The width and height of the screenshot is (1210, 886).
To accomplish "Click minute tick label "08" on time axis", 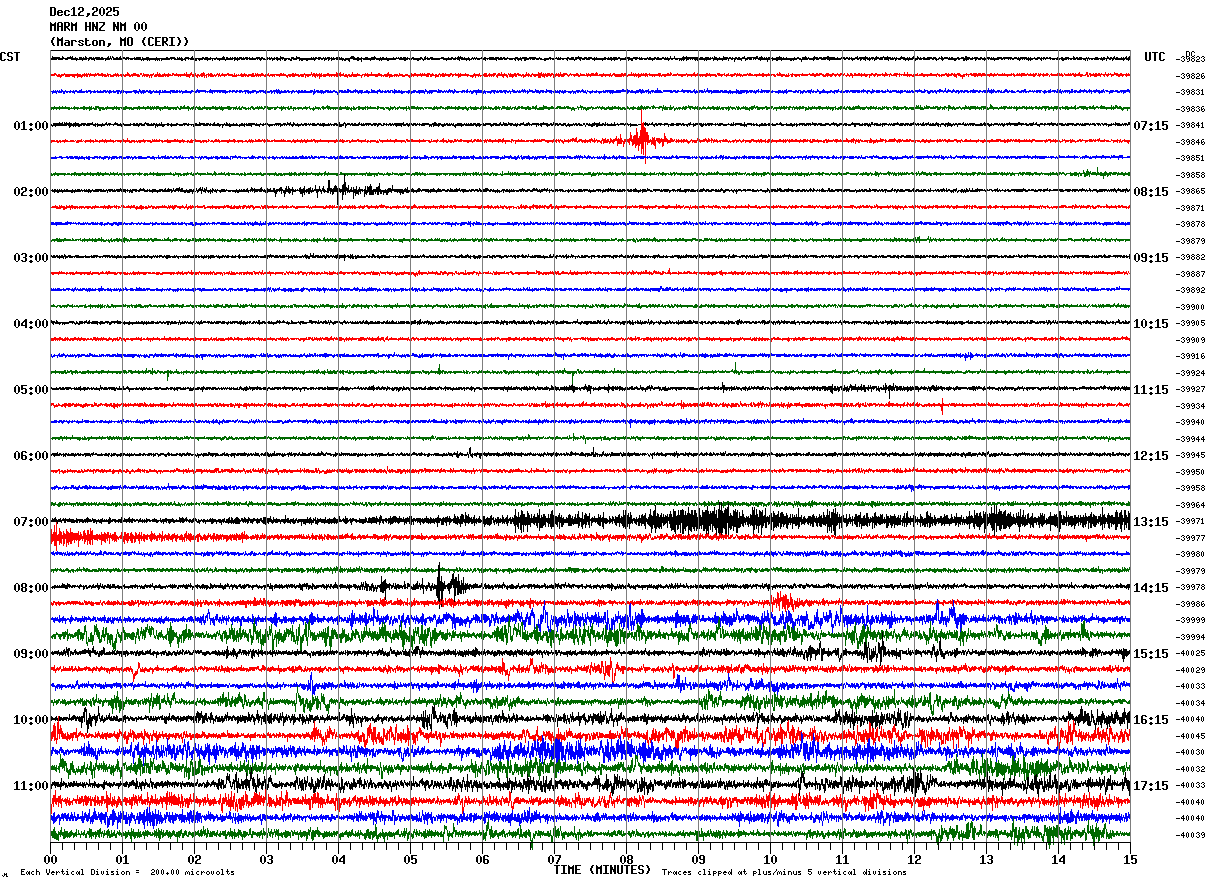I will pos(626,859).
